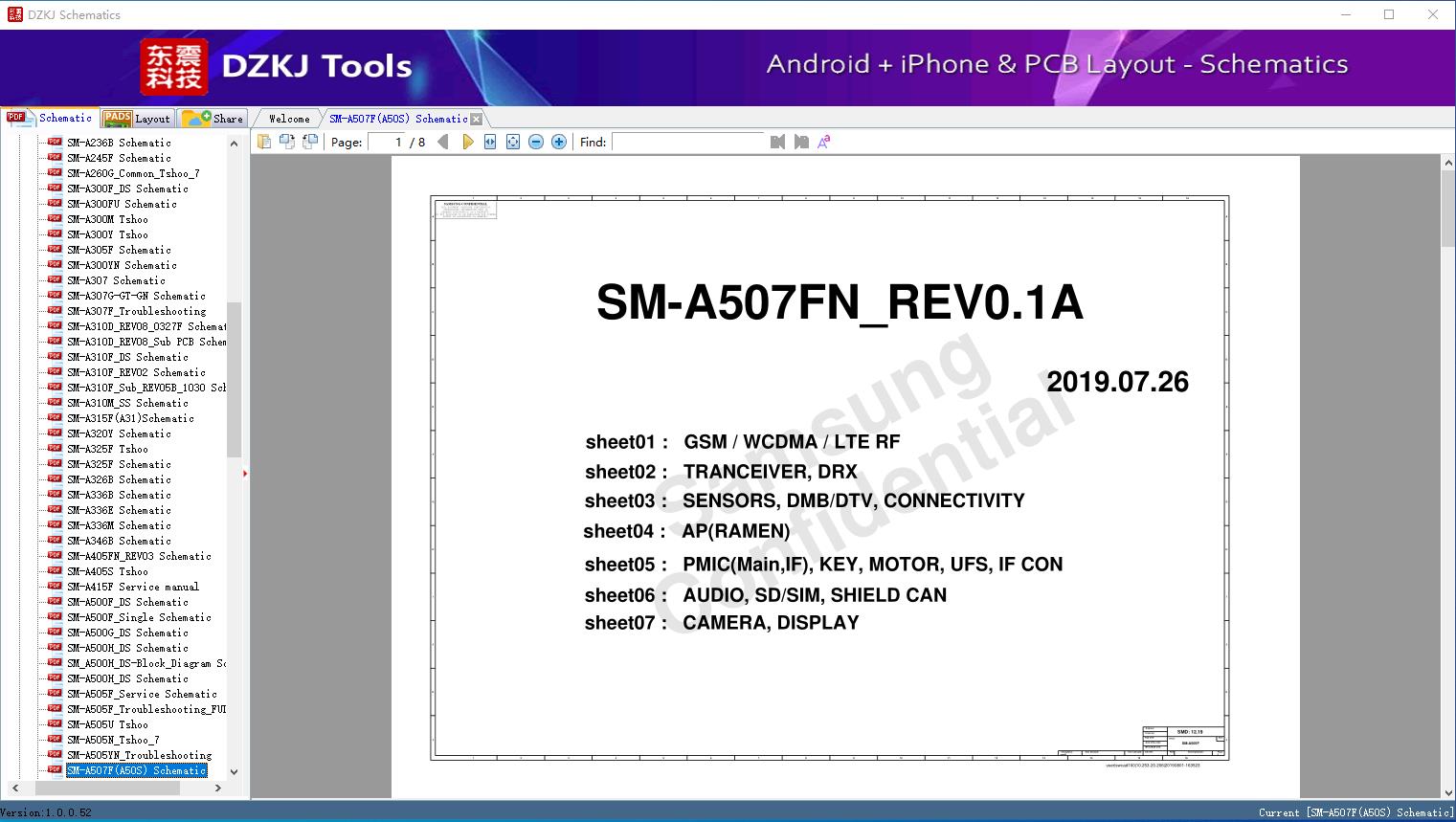Click PDF icon beside SM-A505N_Tshoo_7
Image resolution: width=1456 pixels, height=822 pixels.
(55, 739)
